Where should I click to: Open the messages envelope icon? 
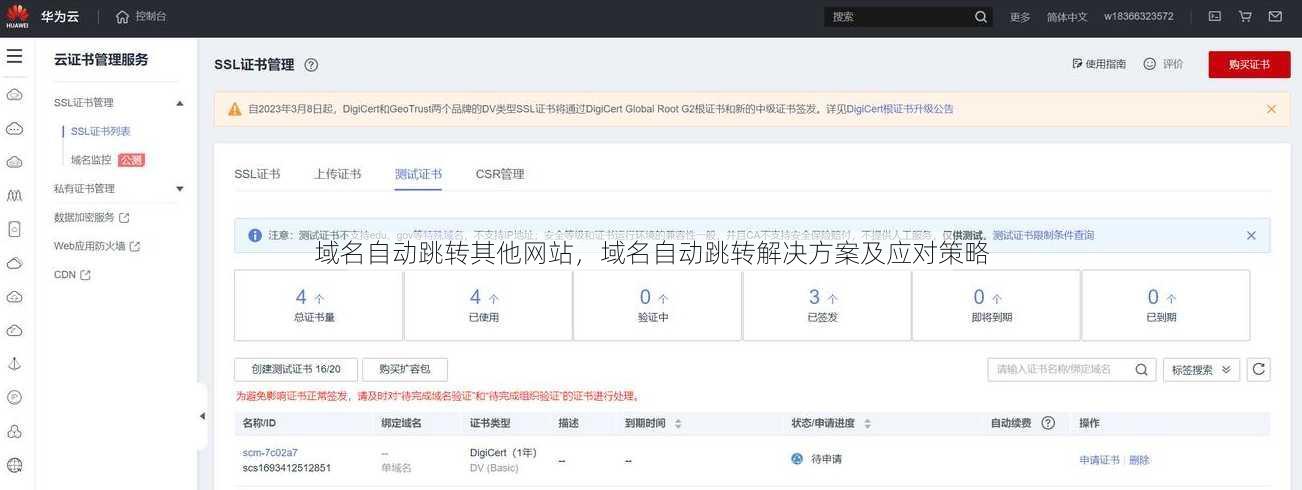click(x=1275, y=16)
